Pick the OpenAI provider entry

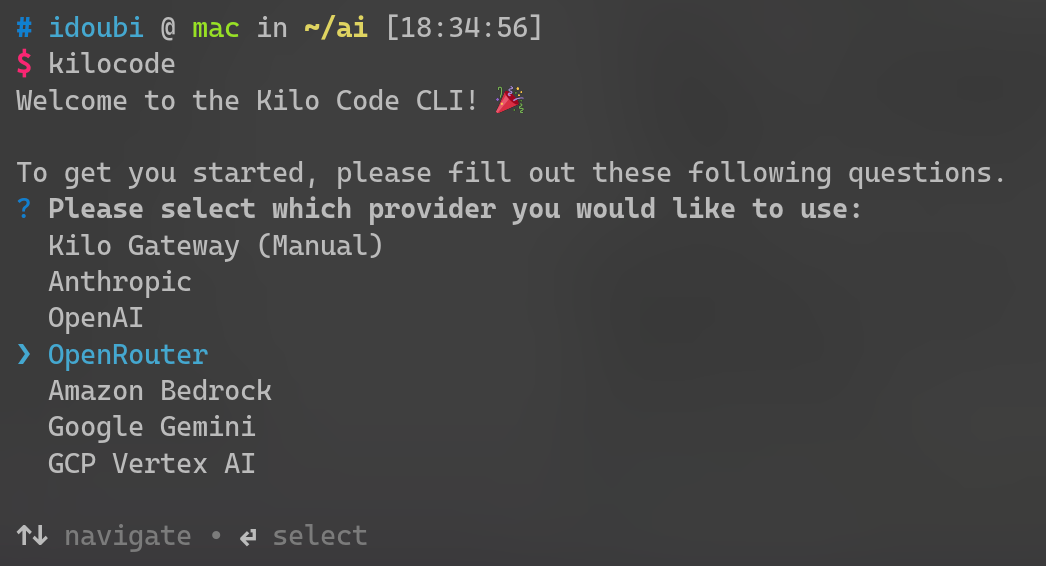click(x=95, y=318)
